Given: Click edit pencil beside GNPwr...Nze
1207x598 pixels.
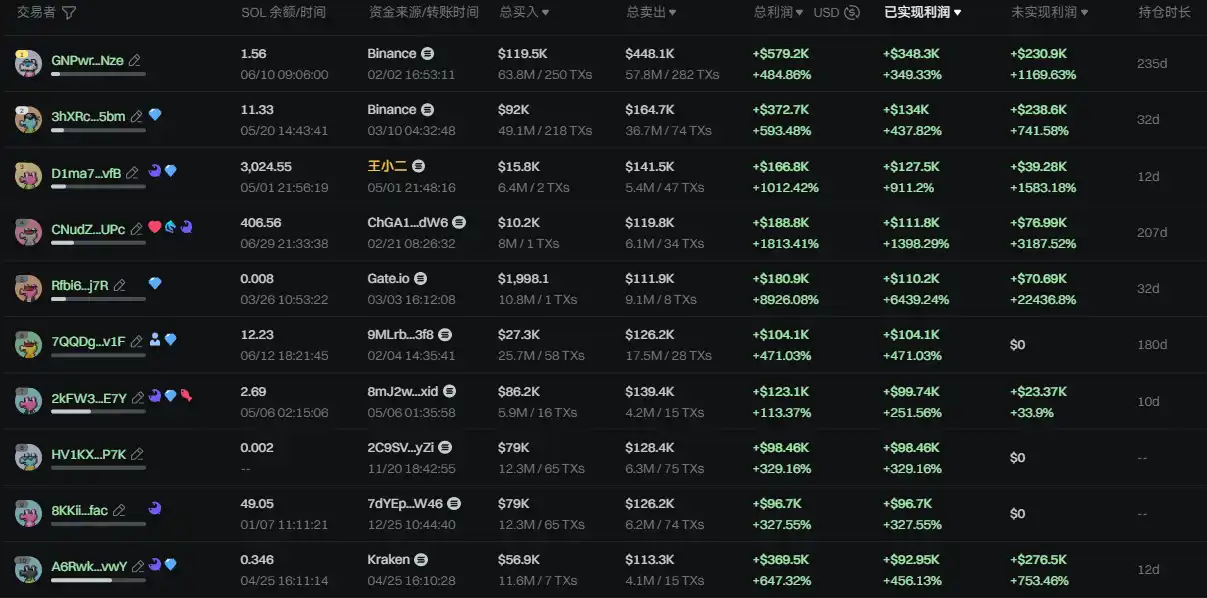Looking at the screenshot, I should (135, 60).
